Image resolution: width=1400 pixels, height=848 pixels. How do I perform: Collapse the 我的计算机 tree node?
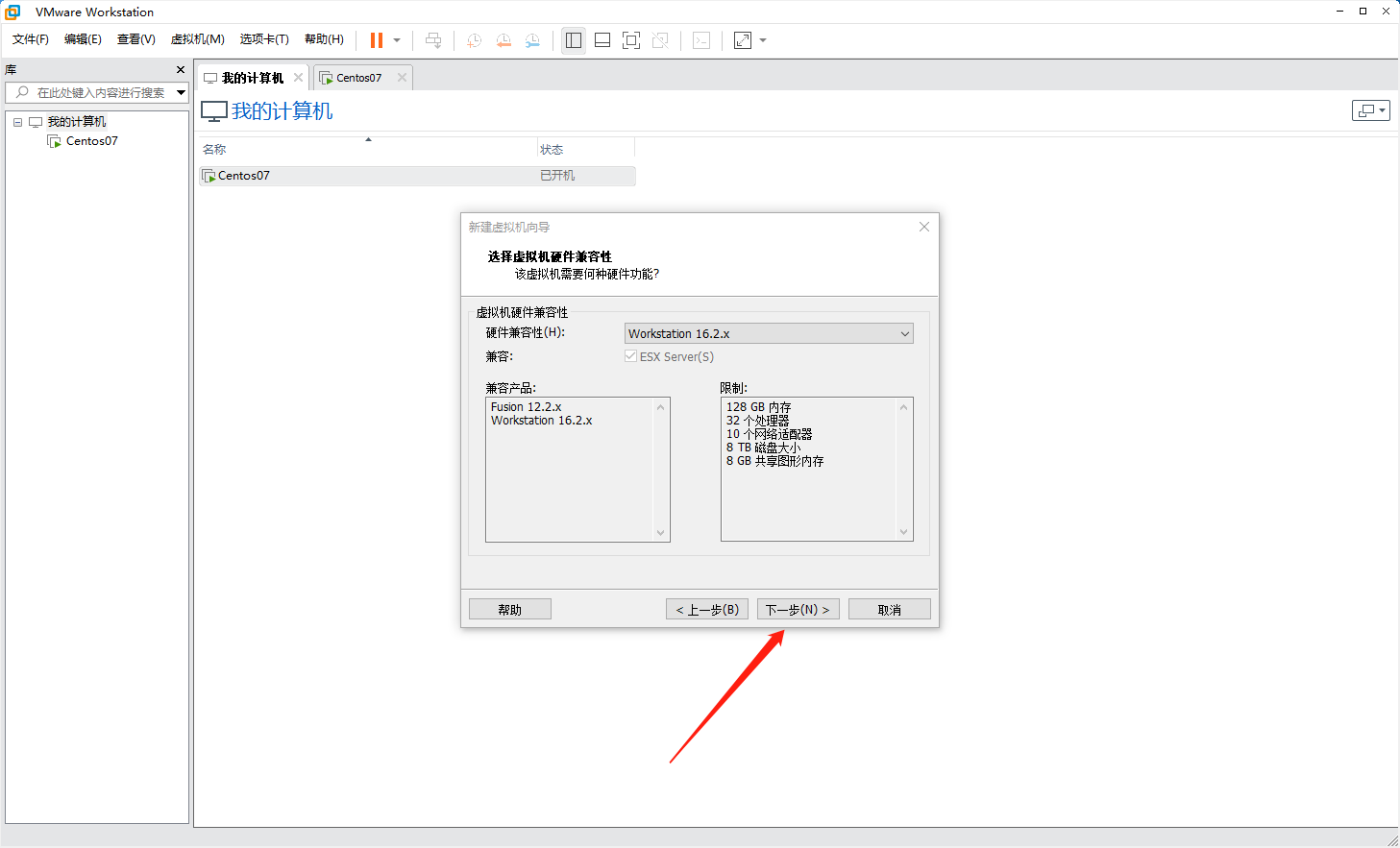17,122
